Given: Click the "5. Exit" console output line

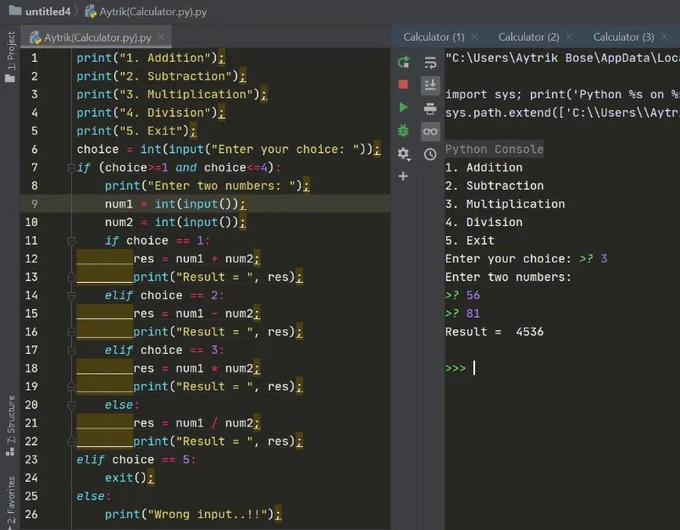Looking at the screenshot, I should coord(470,241).
